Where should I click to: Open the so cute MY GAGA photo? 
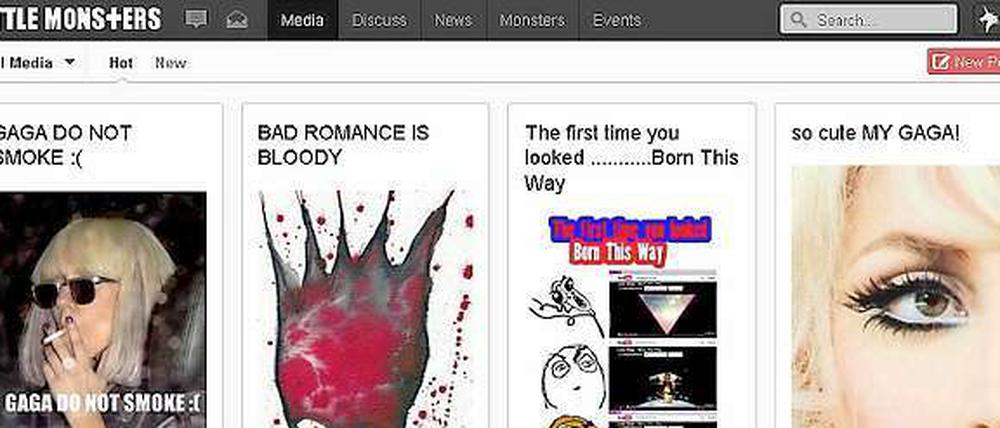[x=895, y=297]
